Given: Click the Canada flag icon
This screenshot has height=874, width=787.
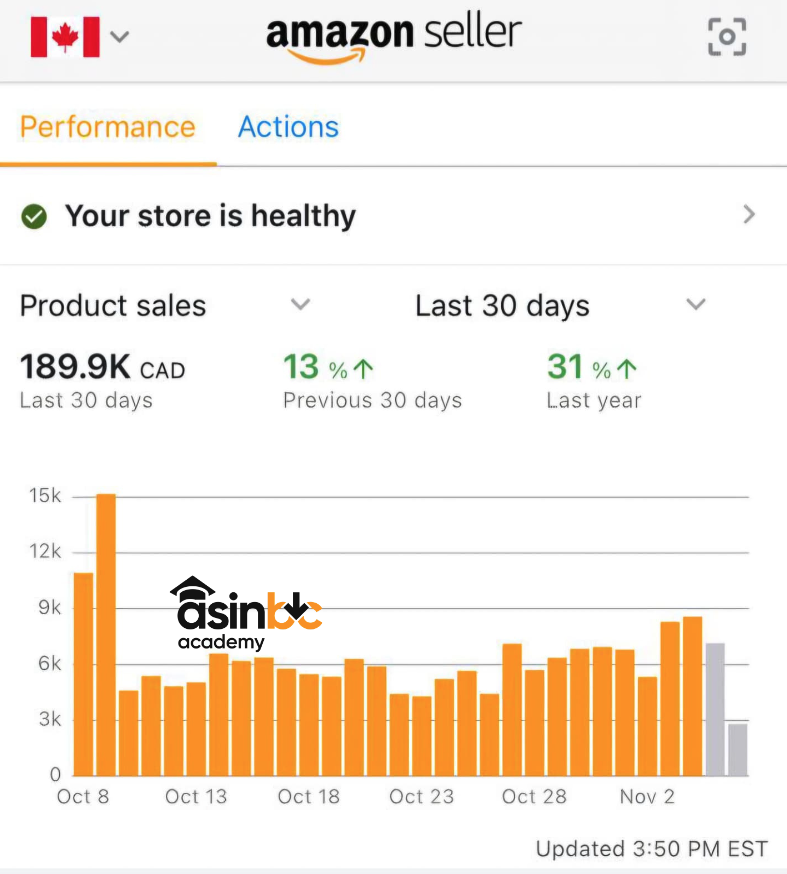Looking at the screenshot, I should click(x=65, y=37).
